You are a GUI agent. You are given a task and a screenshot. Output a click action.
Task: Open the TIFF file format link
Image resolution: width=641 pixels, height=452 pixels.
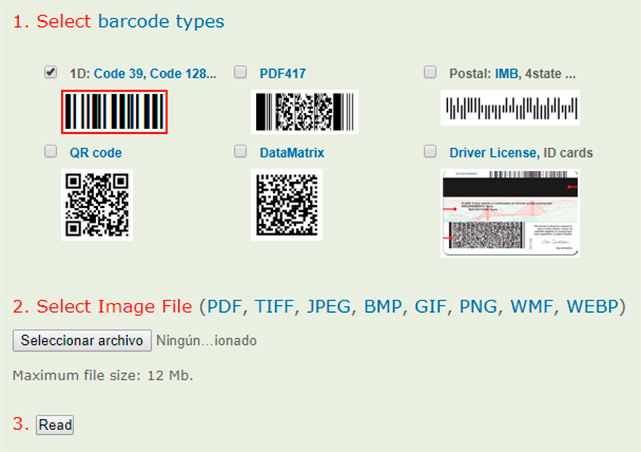point(276,305)
